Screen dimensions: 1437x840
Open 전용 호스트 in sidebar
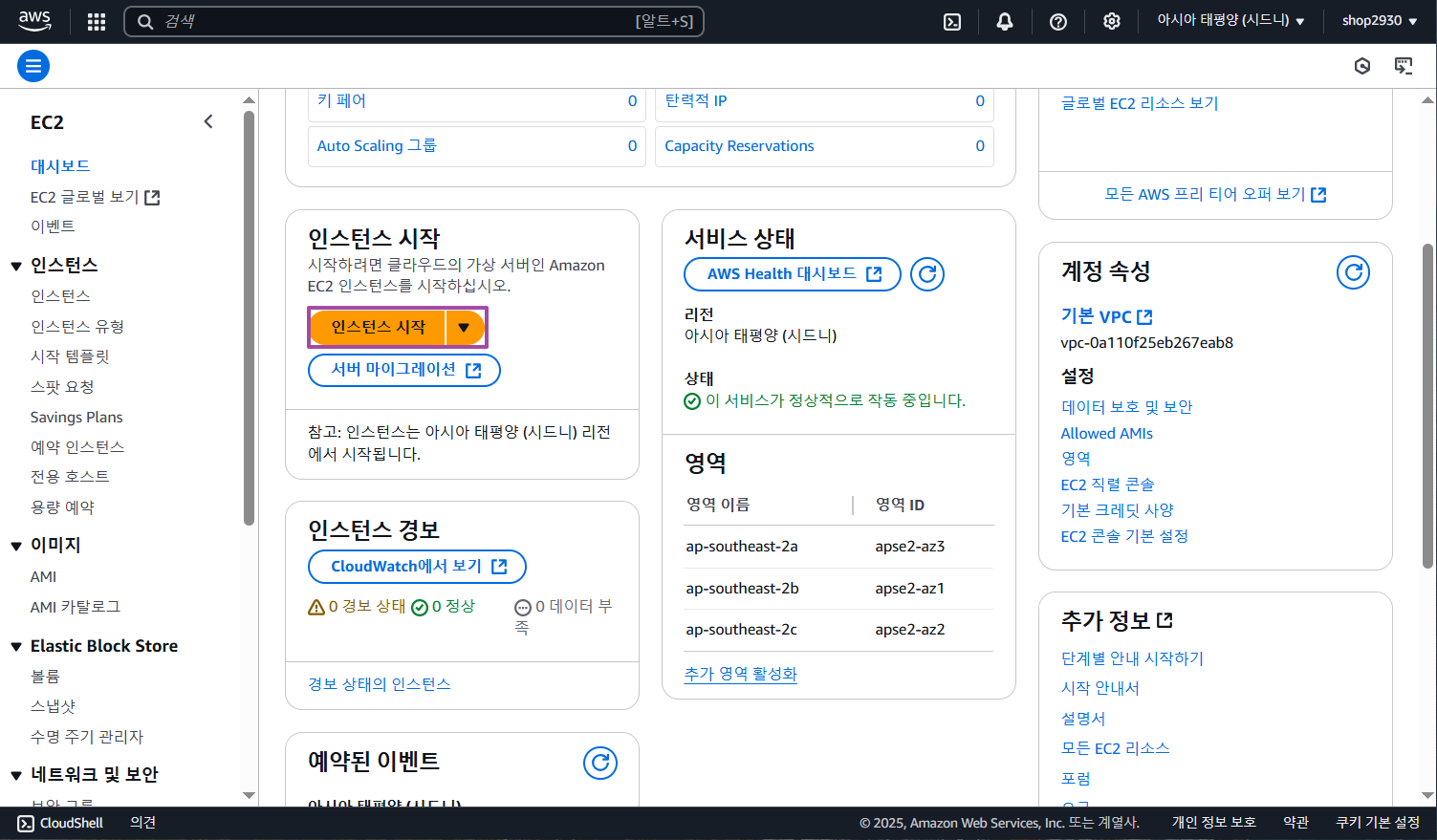[x=70, y=476]
